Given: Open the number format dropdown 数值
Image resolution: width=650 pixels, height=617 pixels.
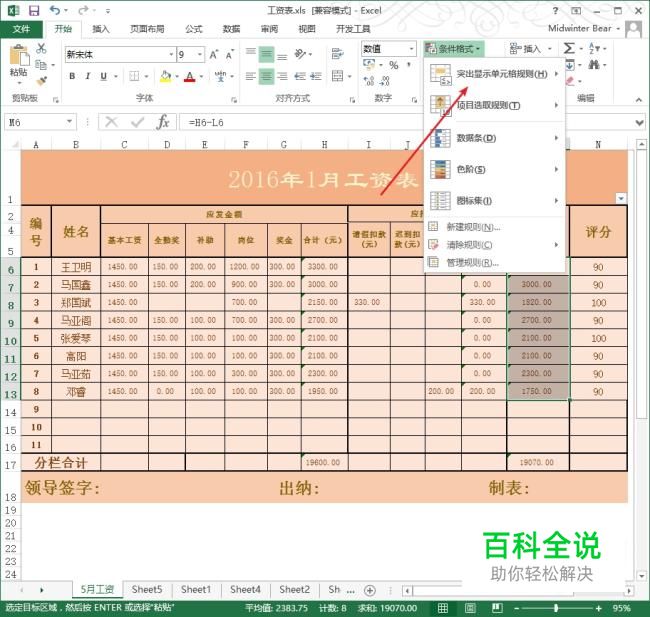Looking at the screenshot, I should pos(411,49).
